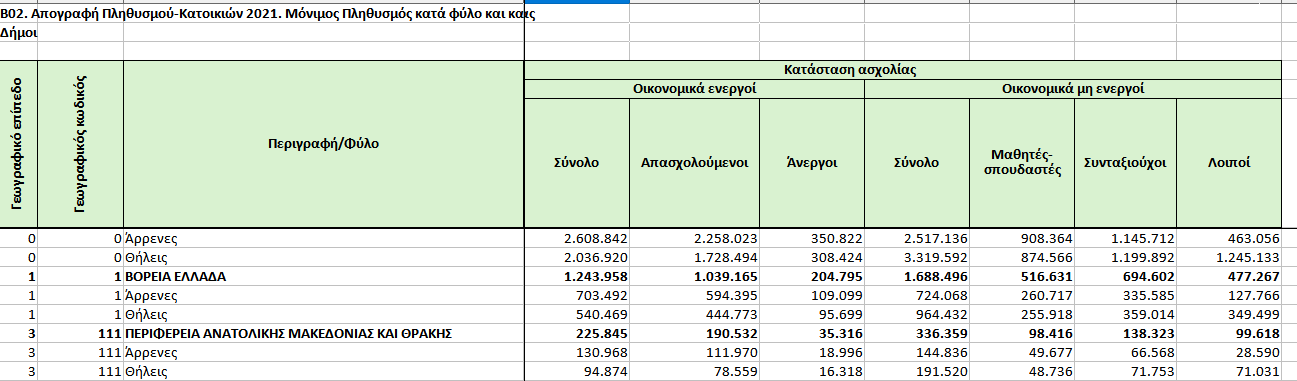This screenshot has width=1297, height=381.
Task: Pick the bold cell containing 516.631
Action: (1022, 277)
